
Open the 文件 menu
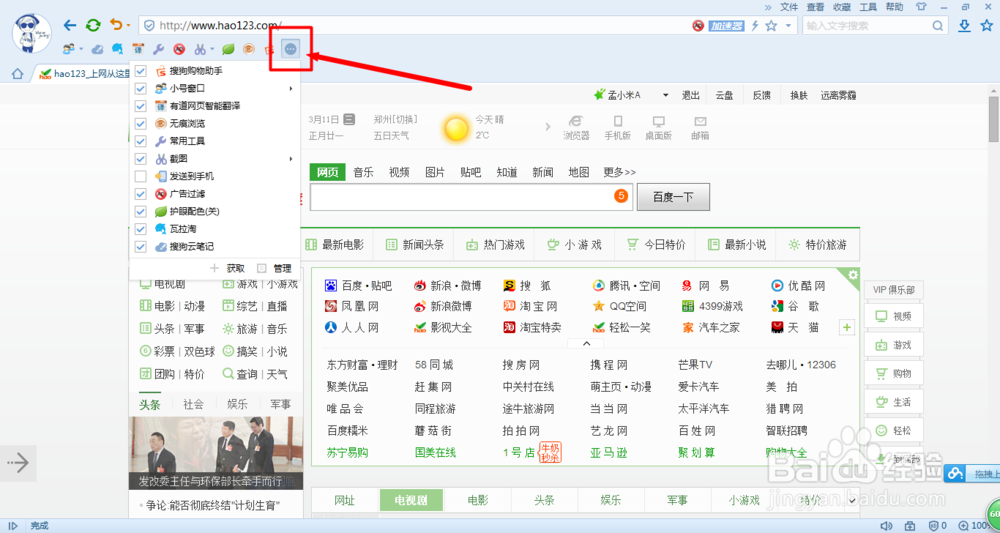tap(790, 7)
